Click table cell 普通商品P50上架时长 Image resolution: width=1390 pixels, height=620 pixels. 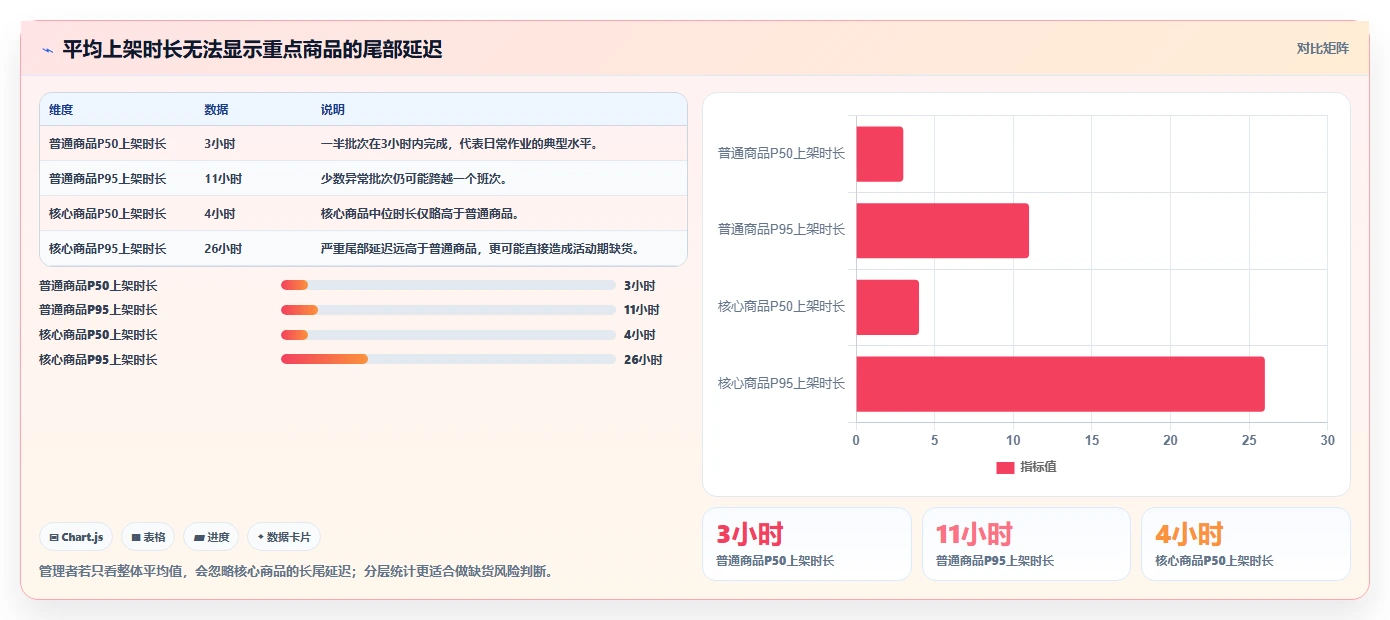point(108,144)
